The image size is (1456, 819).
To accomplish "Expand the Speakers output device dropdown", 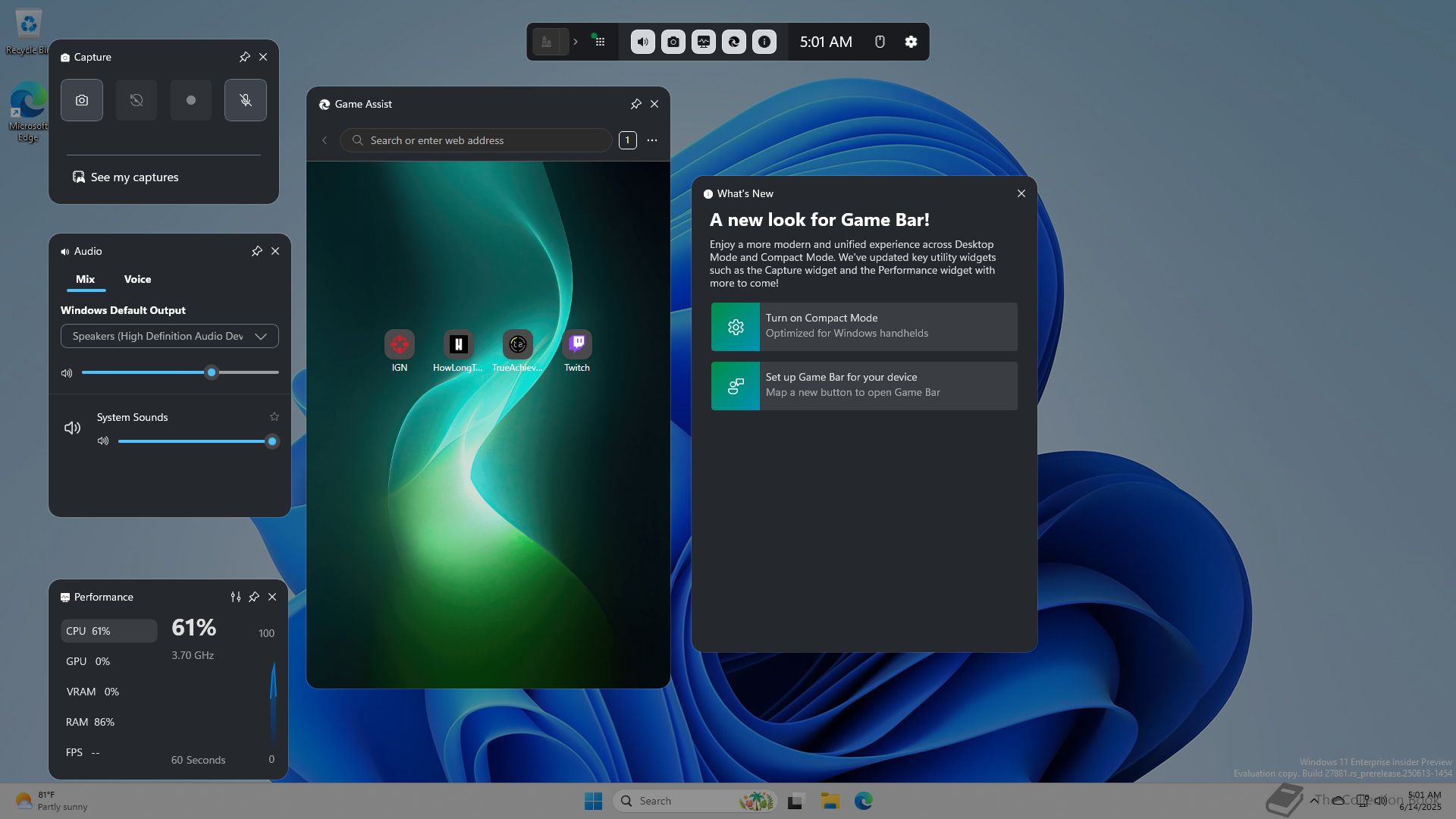I will 170,336.
